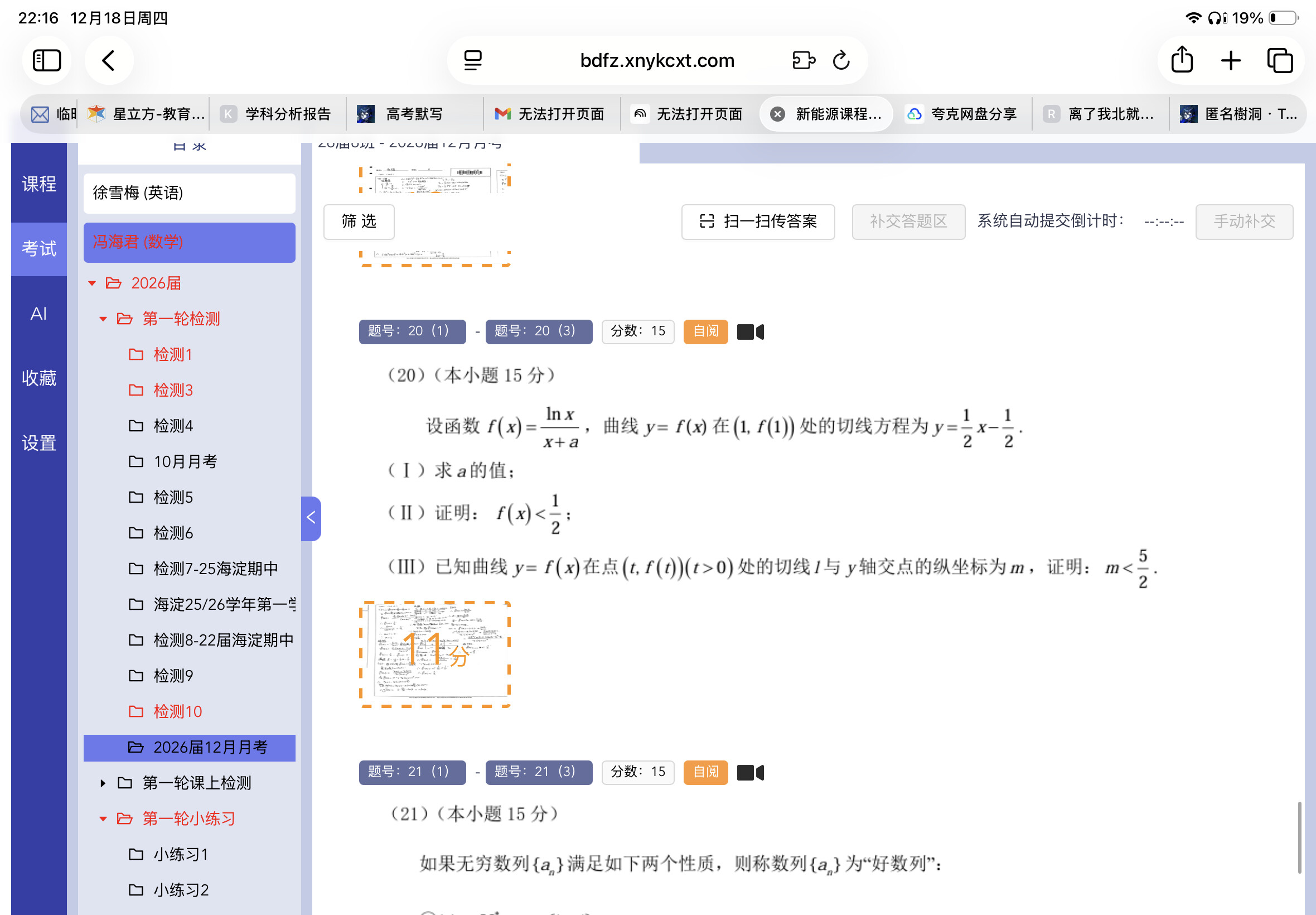Screen dimensions: 1316x915
Task: Click the 筛选 filter button
Action: (359, 221)
